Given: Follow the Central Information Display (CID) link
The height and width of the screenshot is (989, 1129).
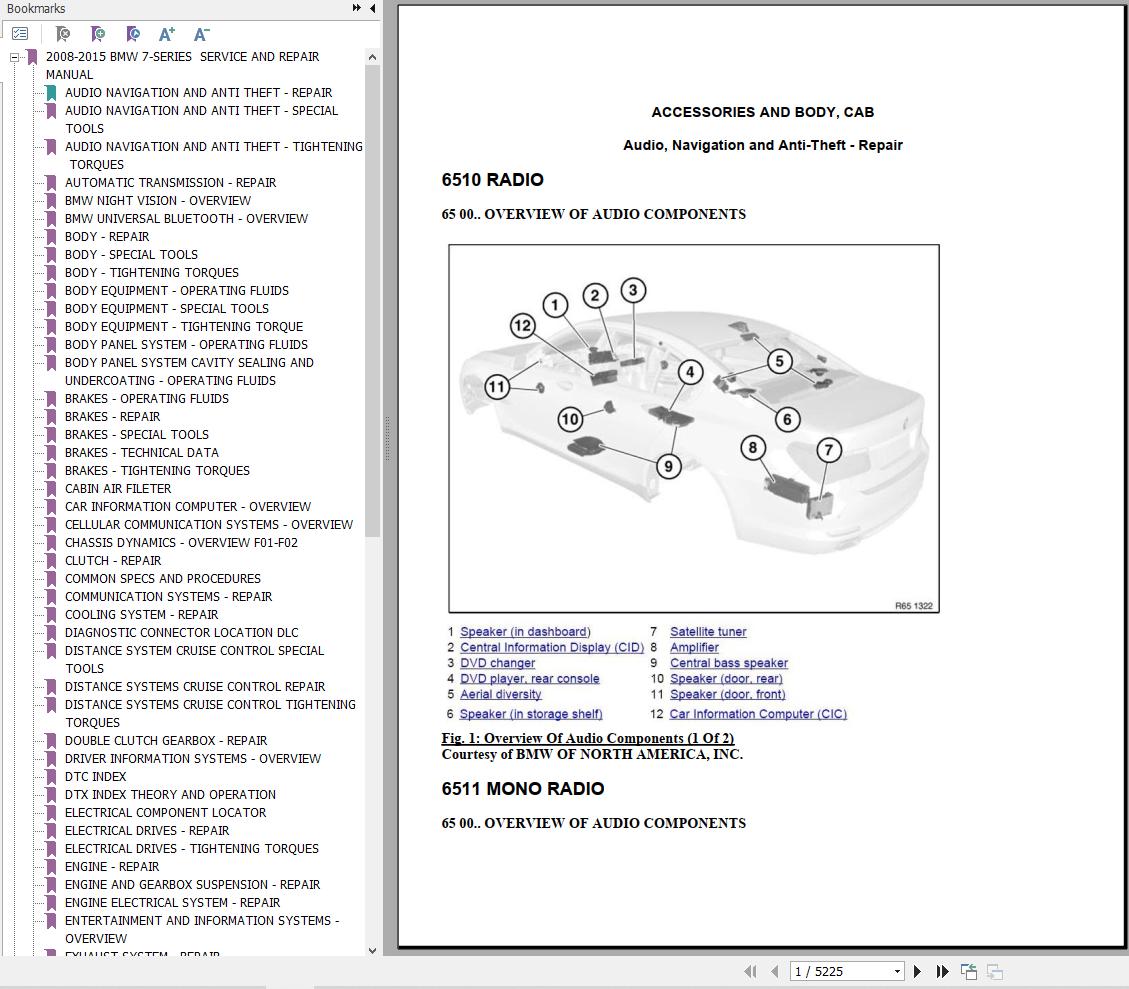Looking at the screenshot, I should [x=552, y=647].
